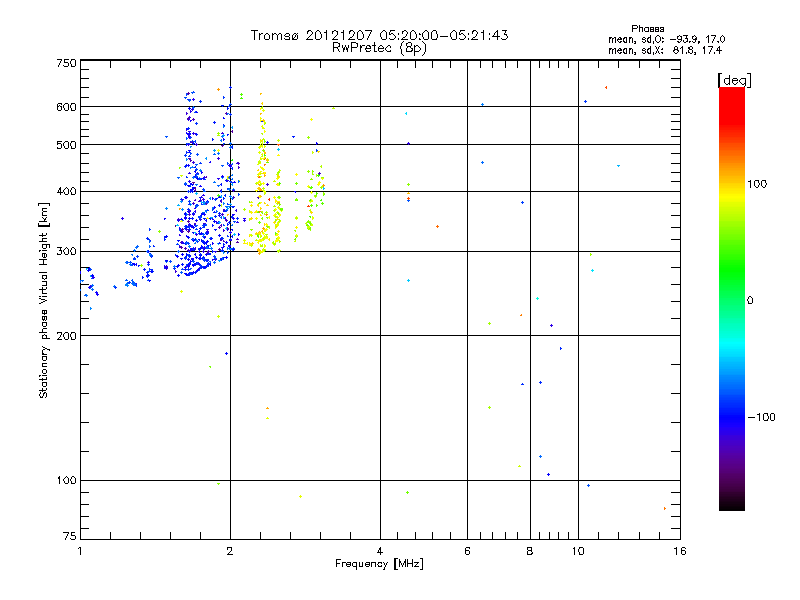This screenshot has width=800, height=600.
Task: Click the y-axis tick label '100'
Action: [x=66, y=481]
